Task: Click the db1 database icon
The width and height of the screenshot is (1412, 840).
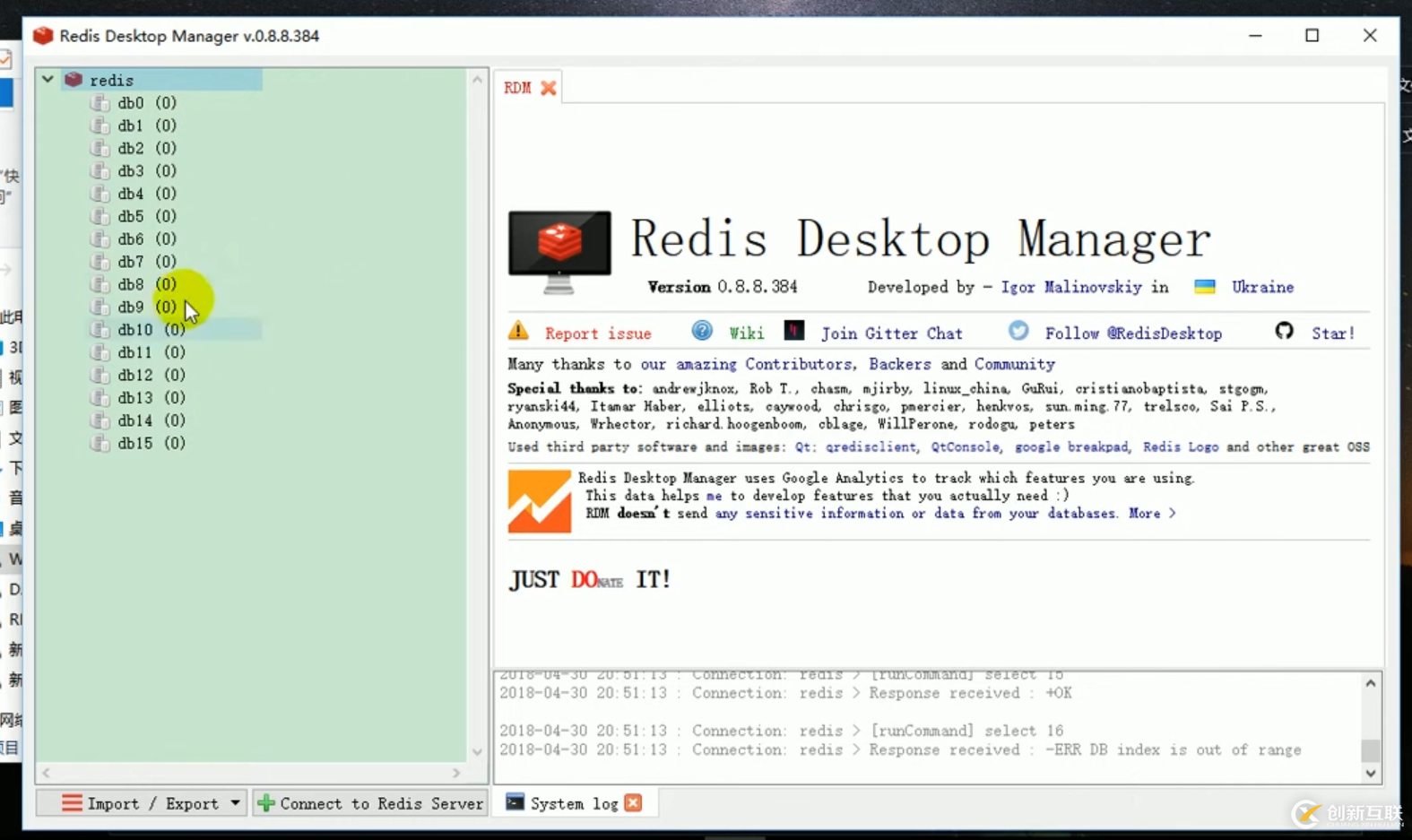Action: [100, 126]
